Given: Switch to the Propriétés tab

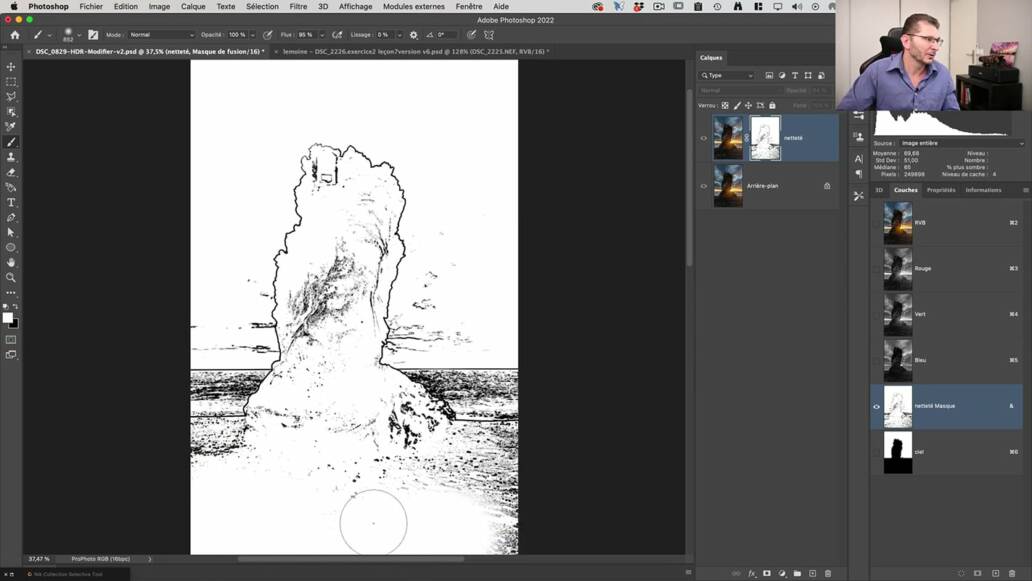Looking at the screenshot, I should pyautogui.click(x=941, y=189).
